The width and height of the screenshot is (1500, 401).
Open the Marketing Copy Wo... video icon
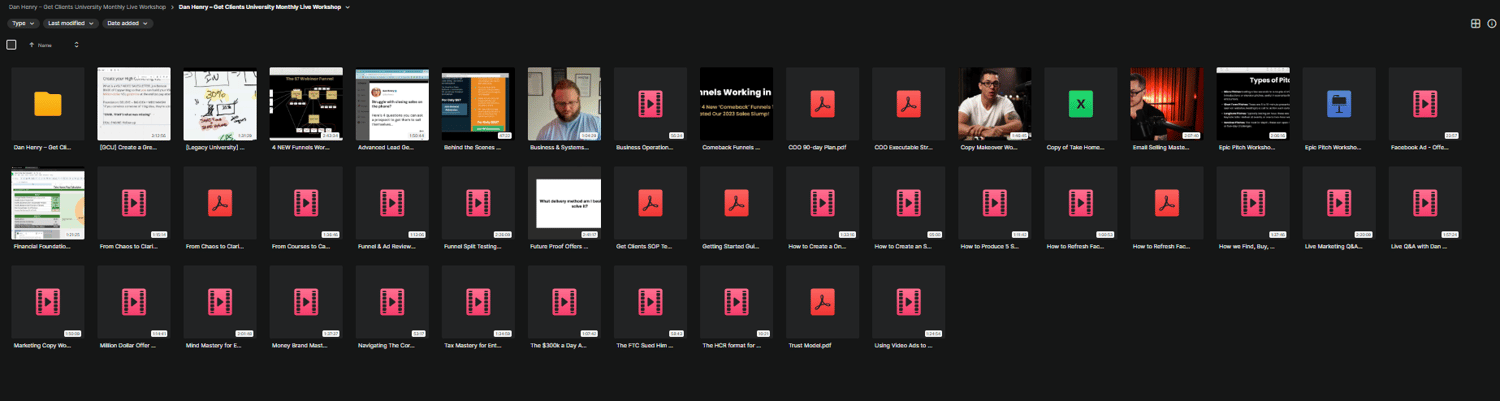(48, 301)
